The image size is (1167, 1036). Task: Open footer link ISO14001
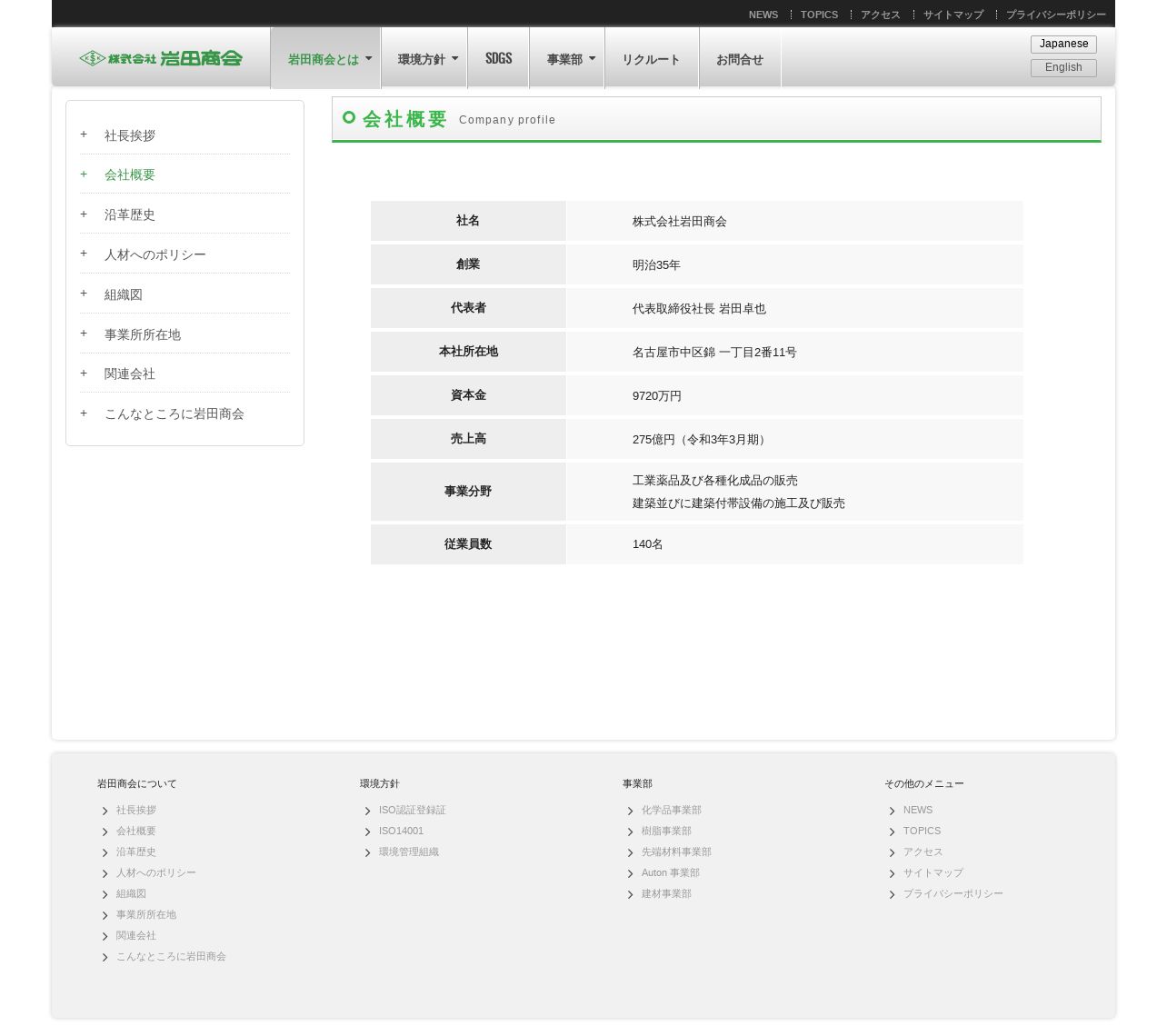pos(401,831)
